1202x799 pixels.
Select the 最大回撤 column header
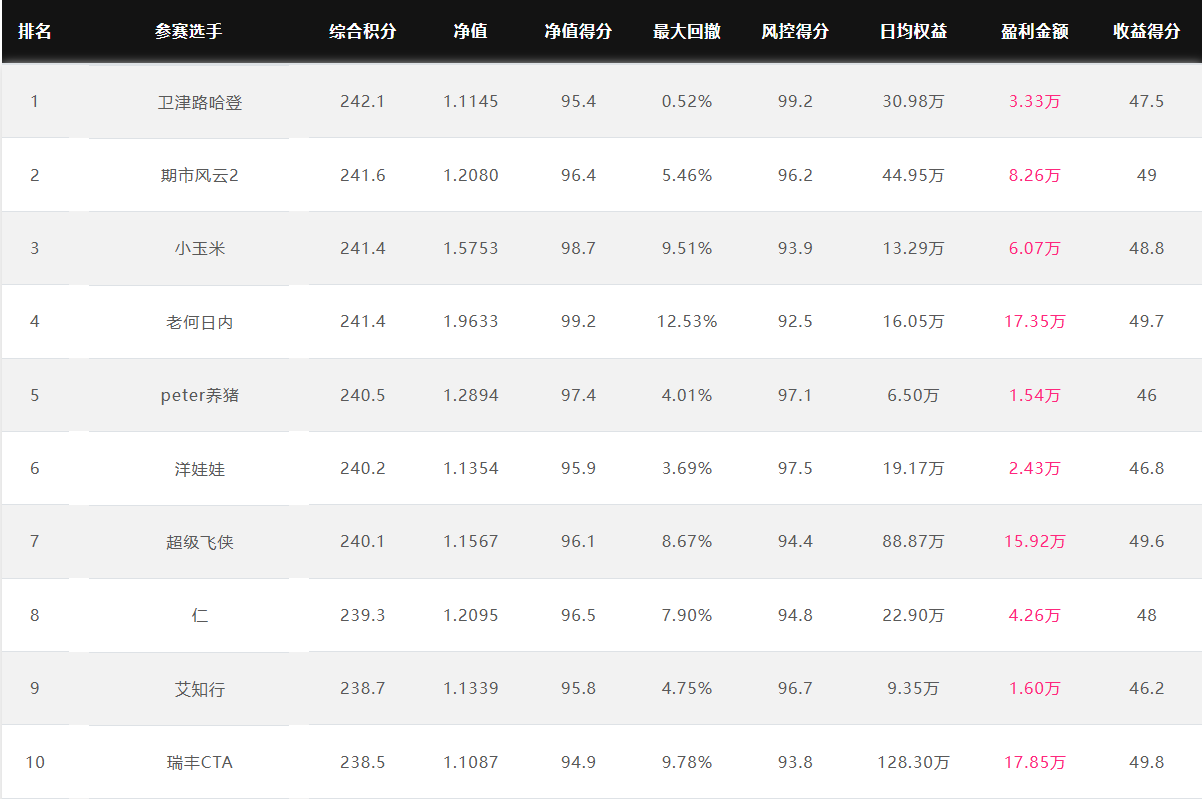coord(687,32)
